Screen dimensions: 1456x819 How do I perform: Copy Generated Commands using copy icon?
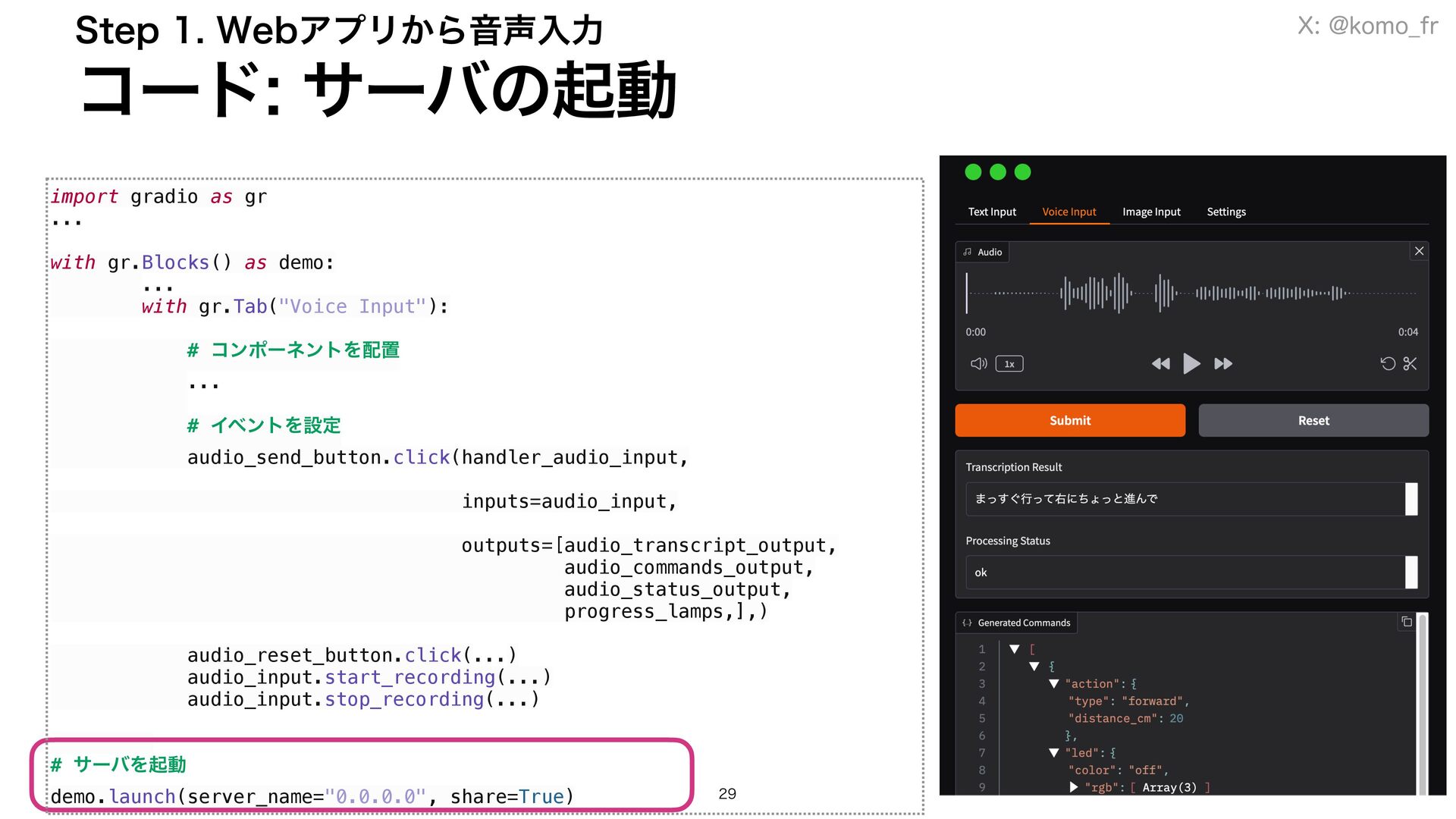tap(1407, 622)
